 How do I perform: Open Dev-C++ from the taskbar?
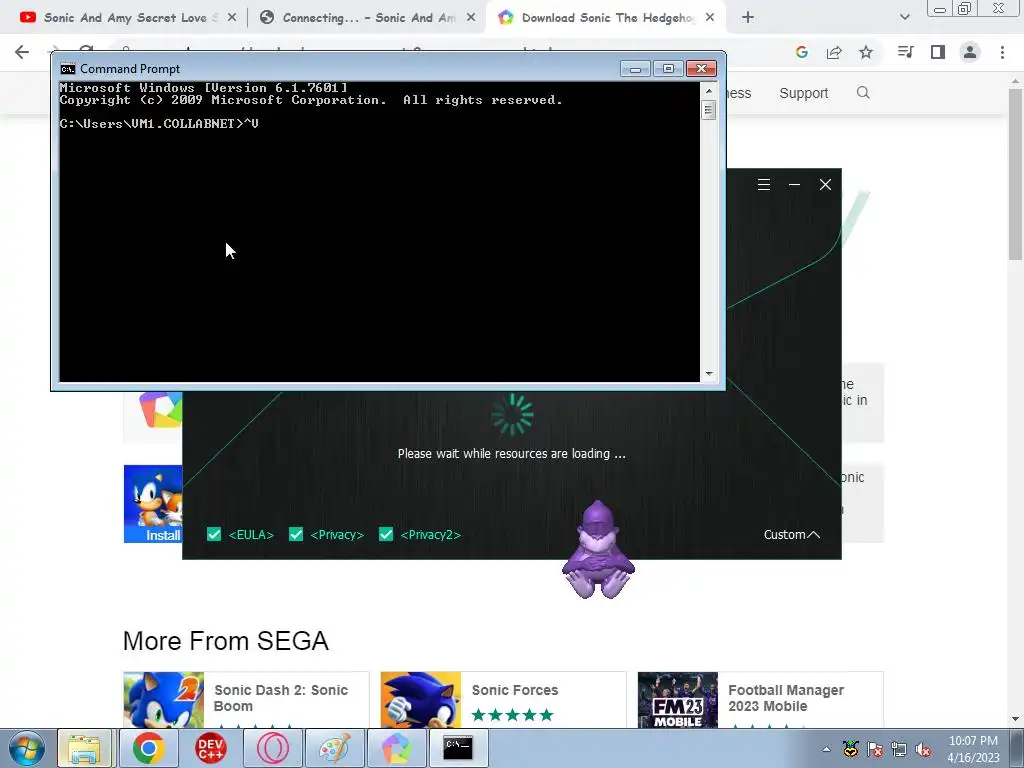(x=210, y=748)
